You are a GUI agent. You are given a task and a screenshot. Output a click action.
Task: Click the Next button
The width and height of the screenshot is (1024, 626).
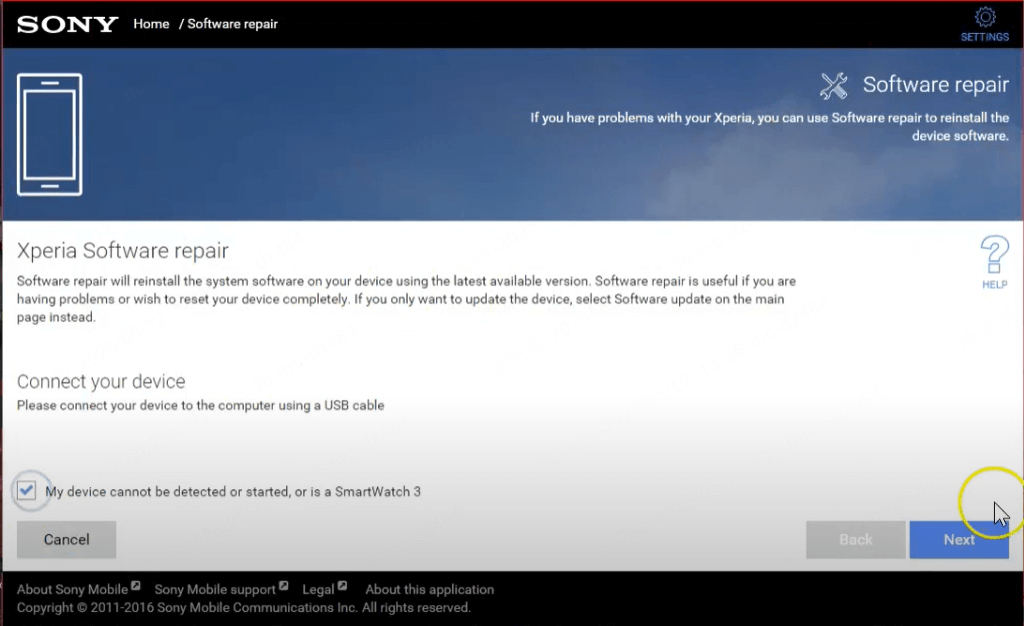959,540
